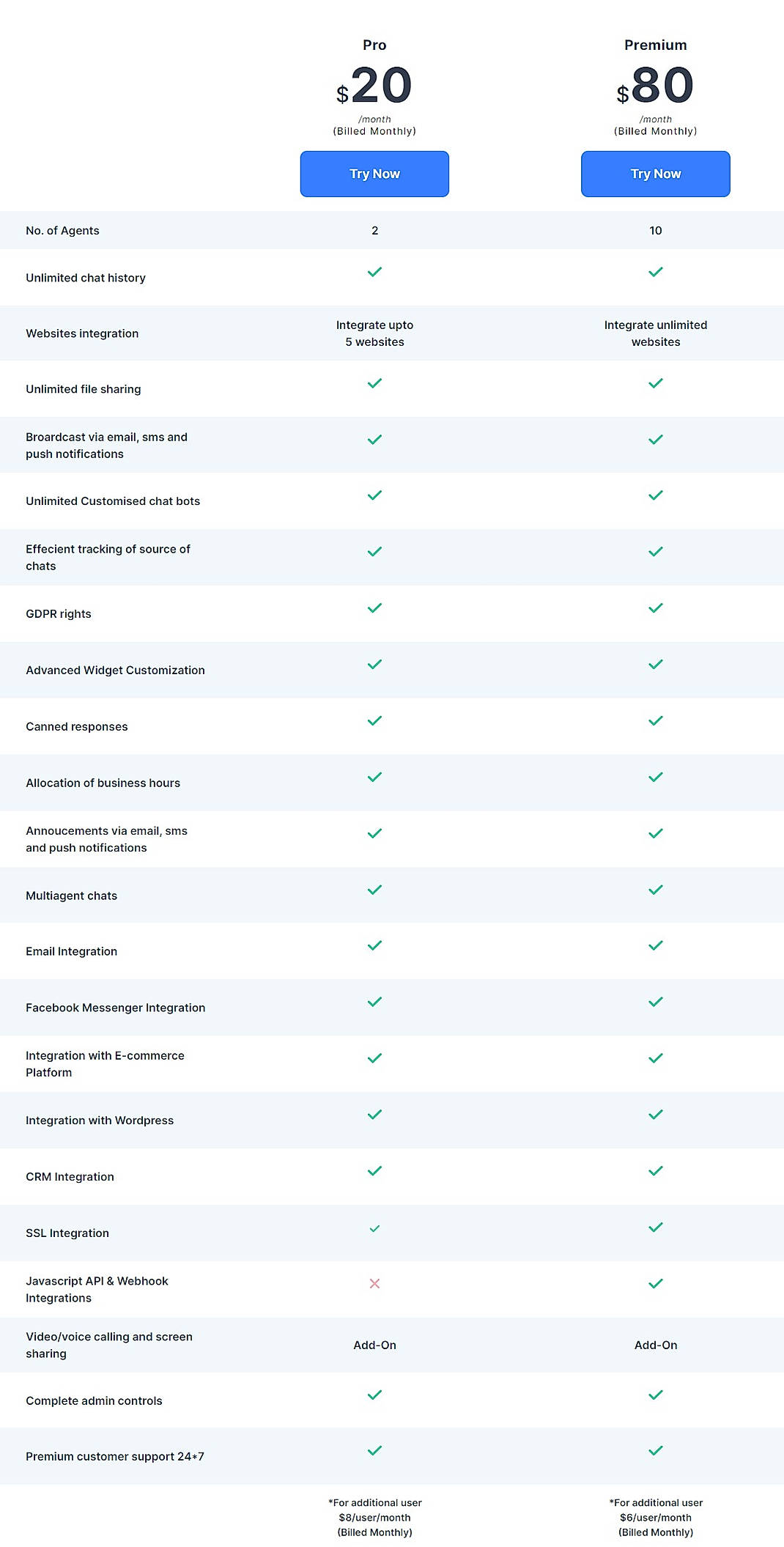Click the Integration with Wordpress row label
This screenshot has width=784, height=1547.
click(x=100, y=1120)
